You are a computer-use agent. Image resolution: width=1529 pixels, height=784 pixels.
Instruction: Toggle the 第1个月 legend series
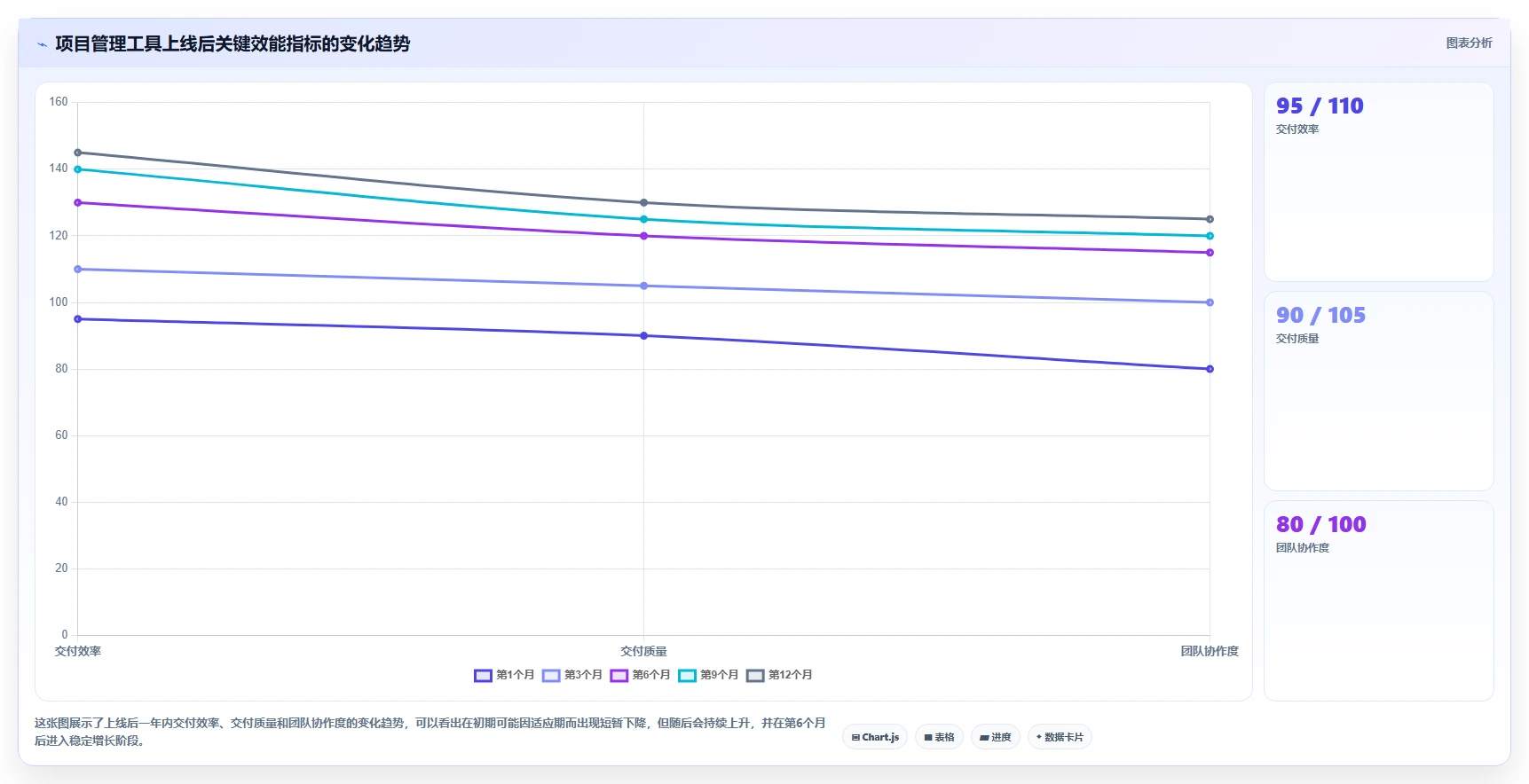tap(504, 675)
